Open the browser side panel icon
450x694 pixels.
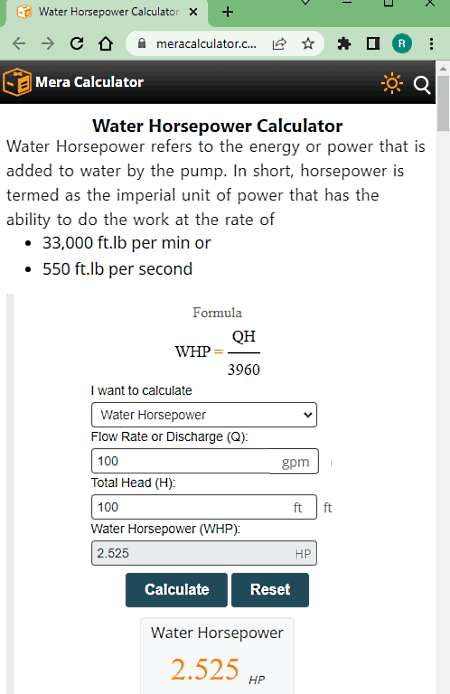(x=373, y=43)
